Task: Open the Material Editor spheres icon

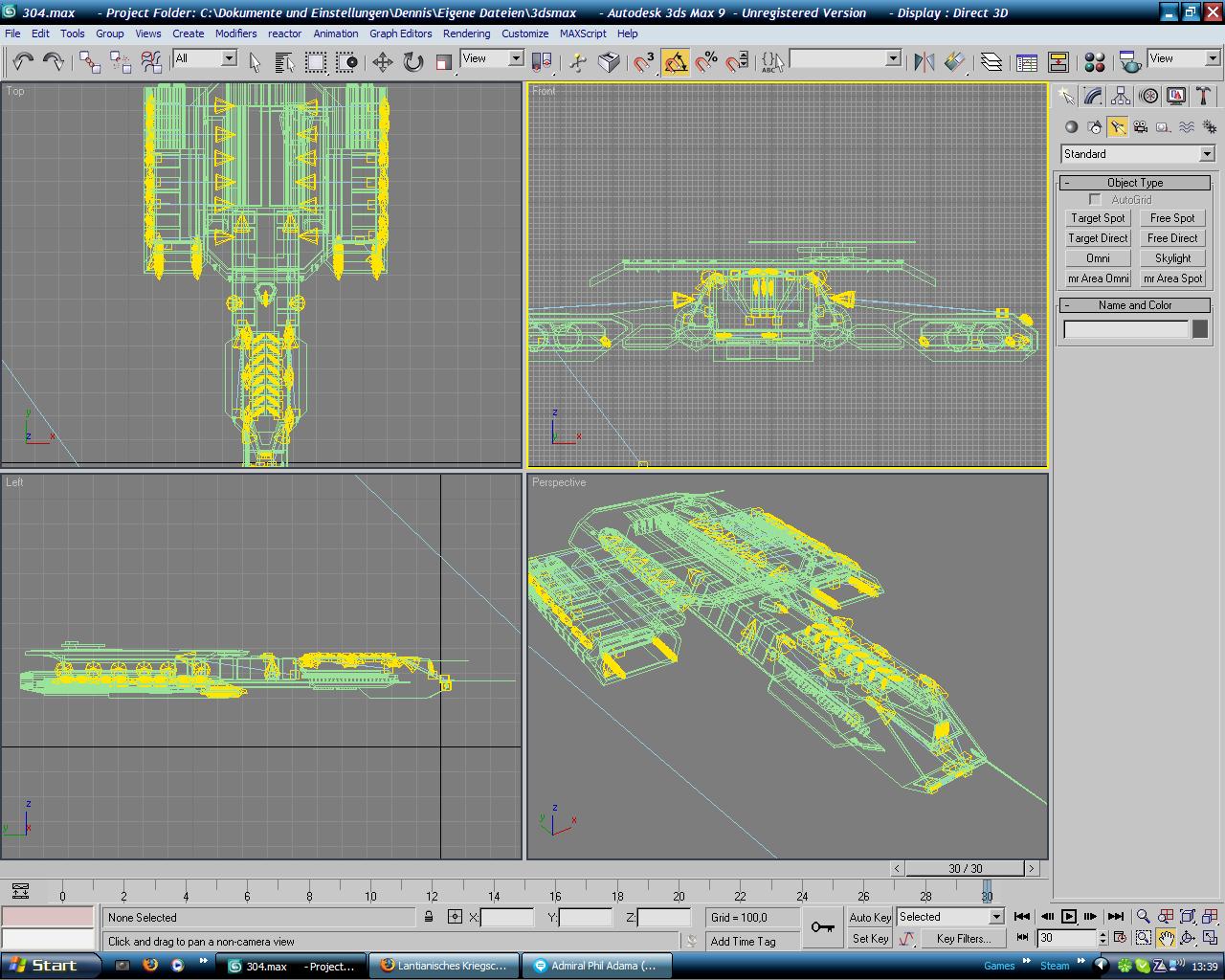Action: click(x=1095, y=62)
